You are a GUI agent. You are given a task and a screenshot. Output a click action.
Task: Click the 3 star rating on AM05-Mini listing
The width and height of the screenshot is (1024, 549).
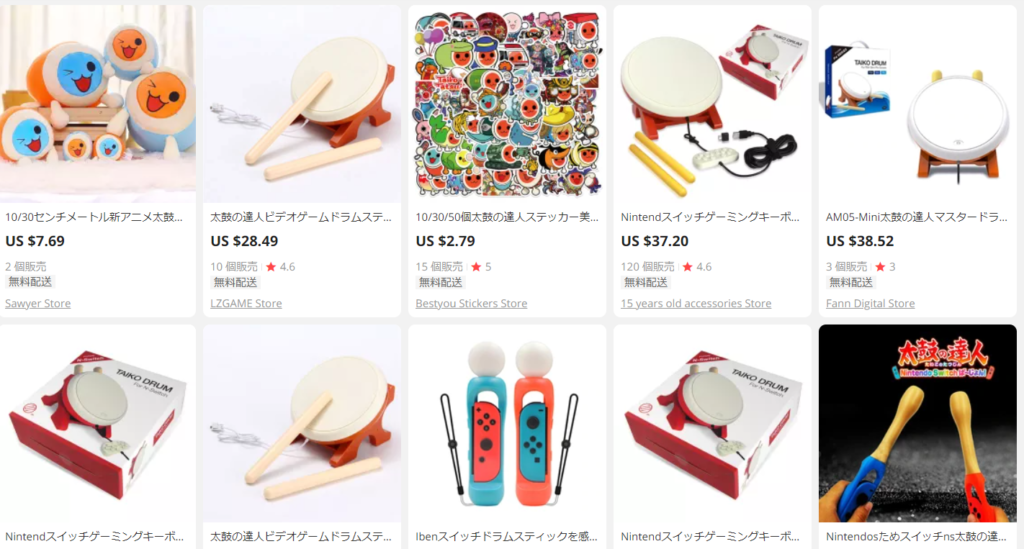886,267
